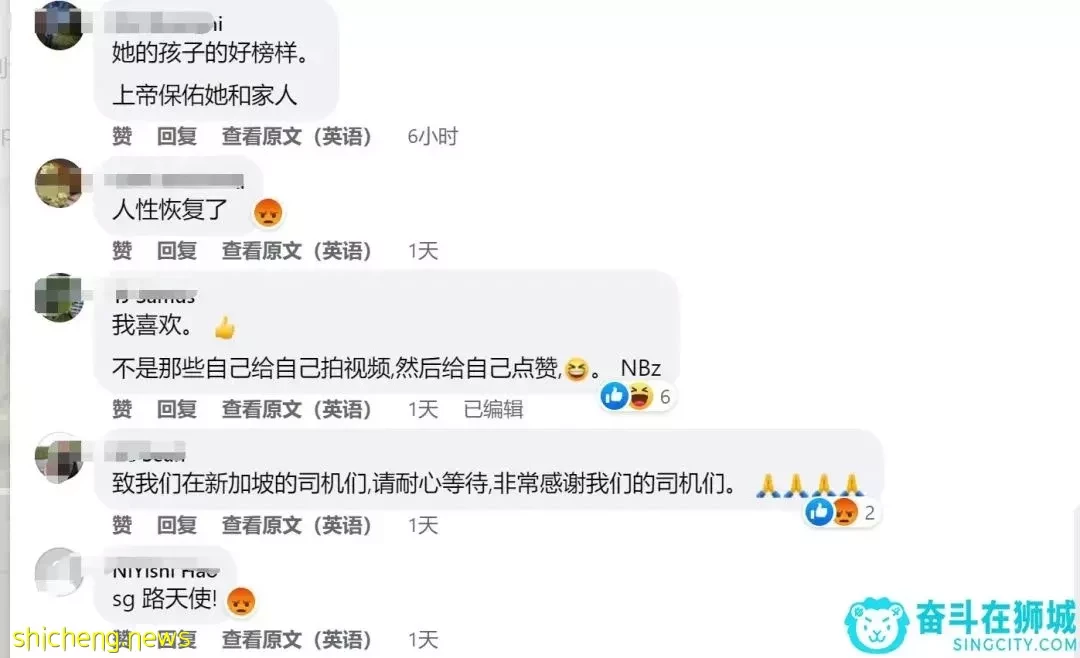
Task: Like the 致我们在新加坡的司机们 comment
Action: [122, 526]
